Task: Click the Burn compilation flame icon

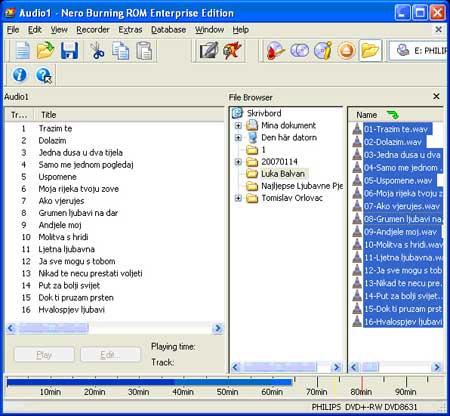Action: point(232,51)
